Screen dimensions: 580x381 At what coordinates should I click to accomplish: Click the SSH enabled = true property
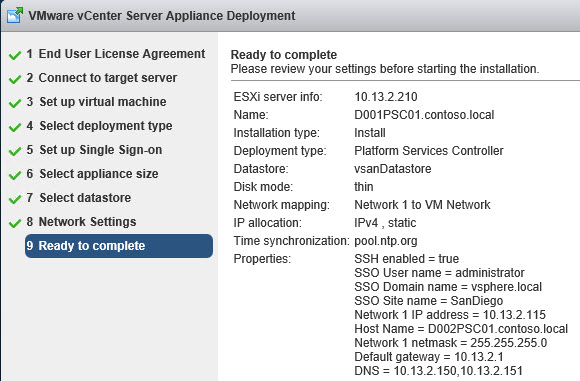(407, 259)
